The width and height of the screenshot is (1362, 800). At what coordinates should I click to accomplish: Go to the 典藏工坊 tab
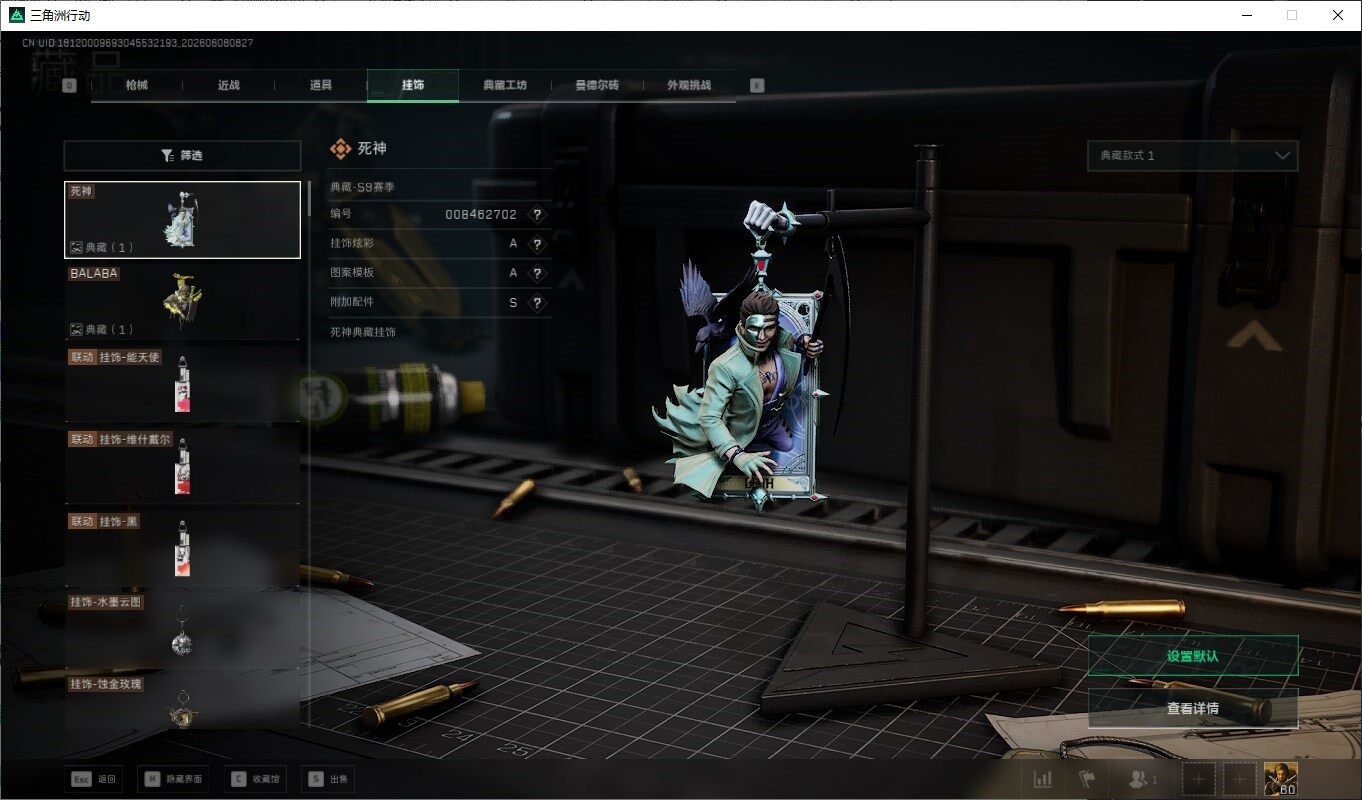pos(505,86)
